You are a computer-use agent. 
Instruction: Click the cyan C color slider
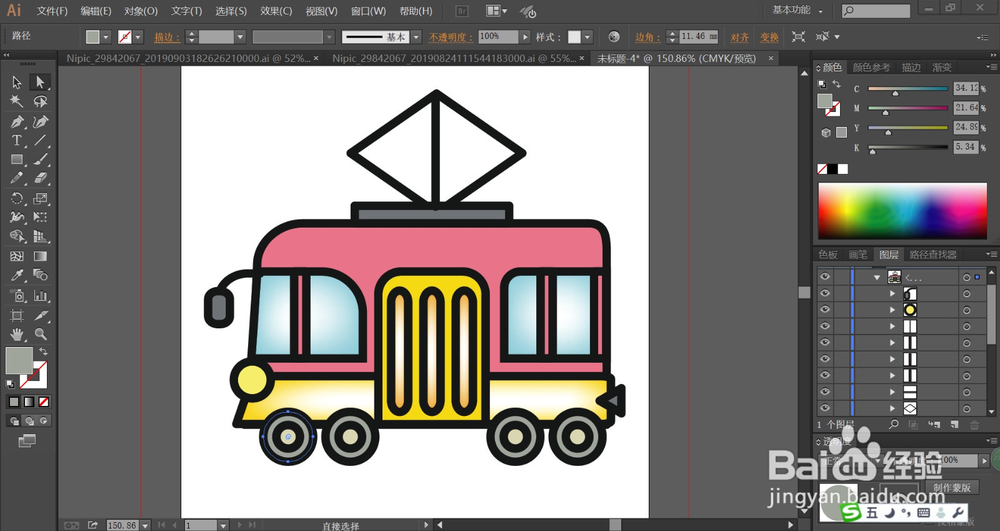click(x=908, y=89)
